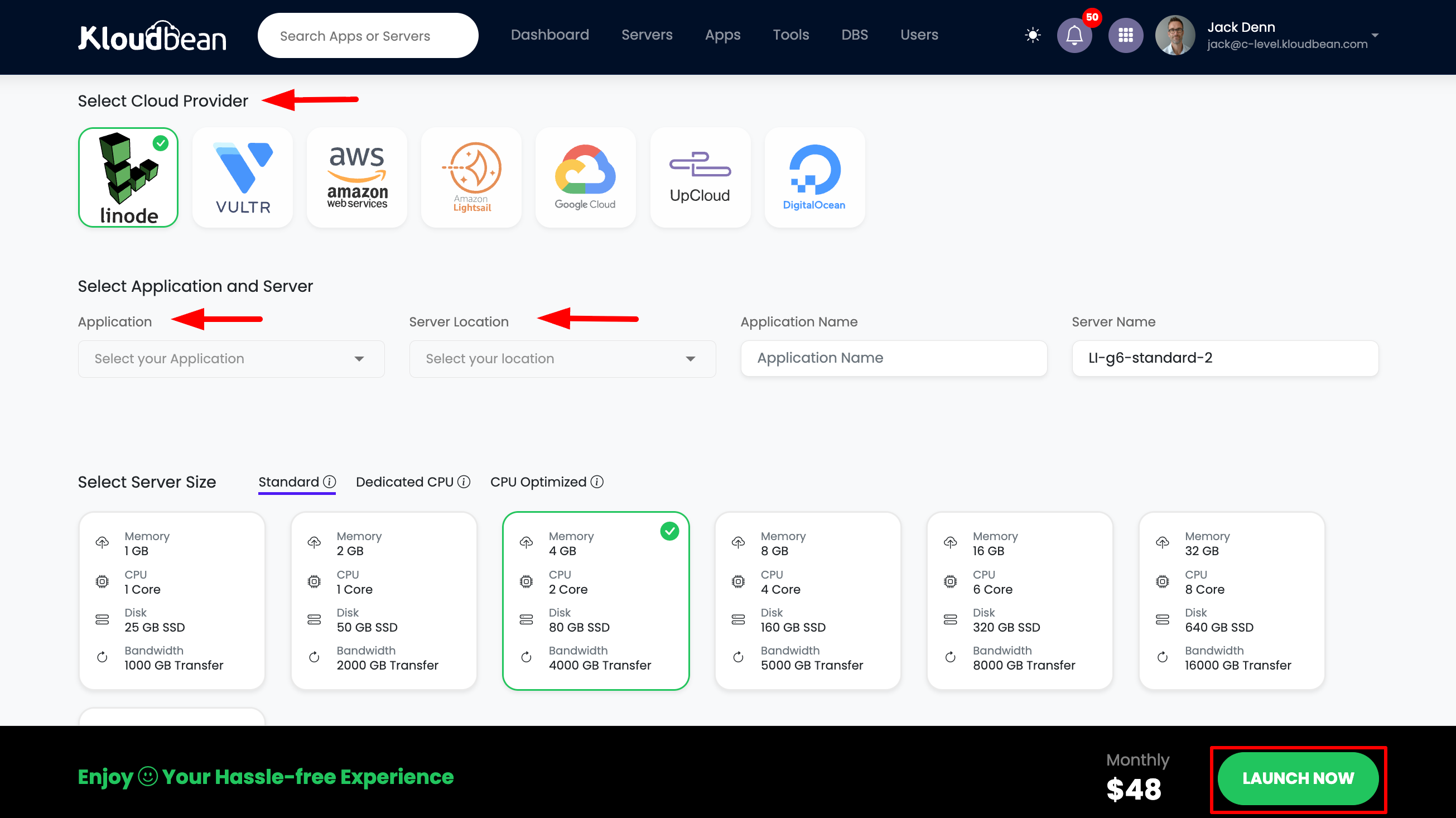Click memory icon on 2 GB card
1456x818 pixels.
click(314, 543)
